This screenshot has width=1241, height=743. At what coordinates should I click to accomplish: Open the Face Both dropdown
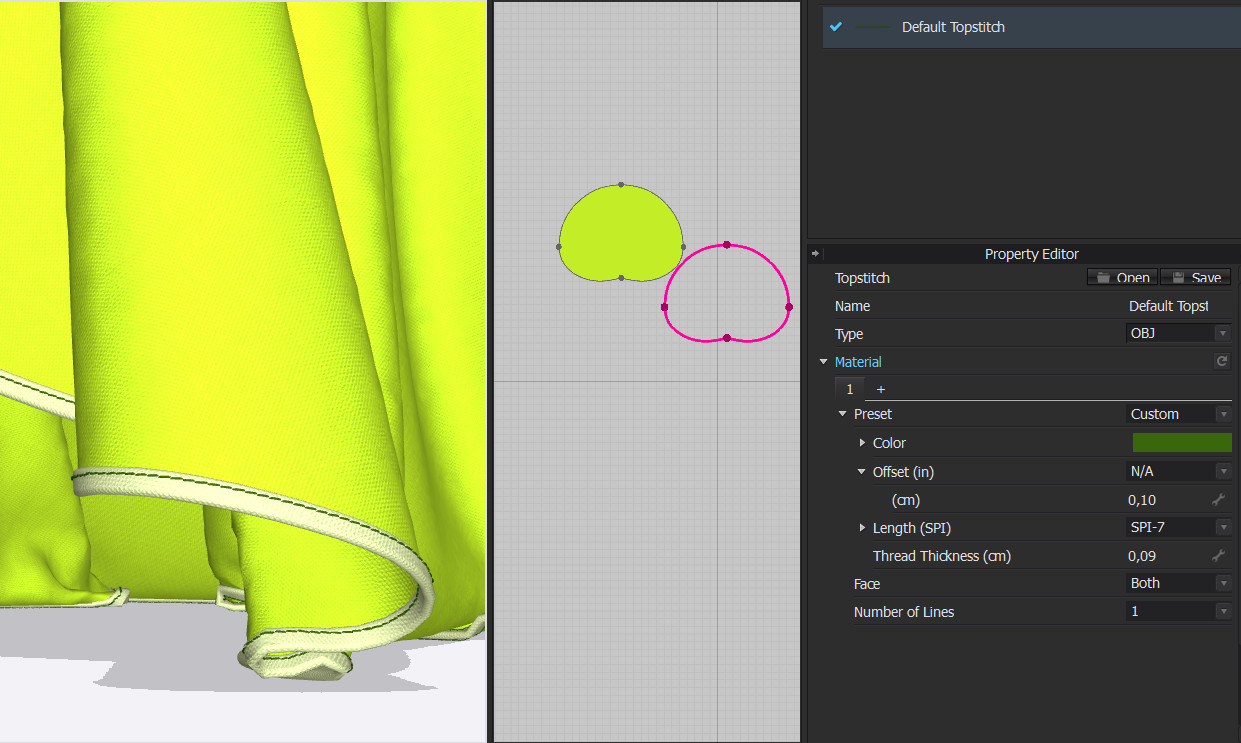(x=1179, y=583)
